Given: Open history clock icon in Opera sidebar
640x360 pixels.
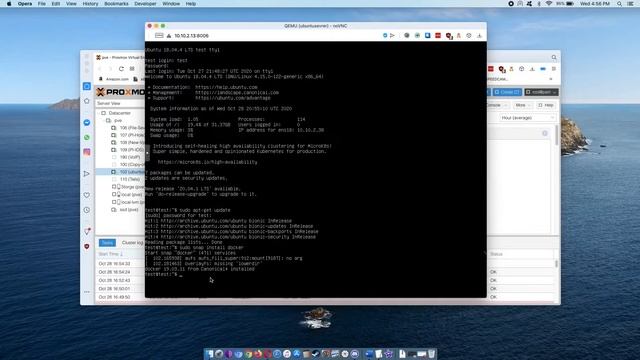Looking at the screenshot, I should [x=87, y=210].
